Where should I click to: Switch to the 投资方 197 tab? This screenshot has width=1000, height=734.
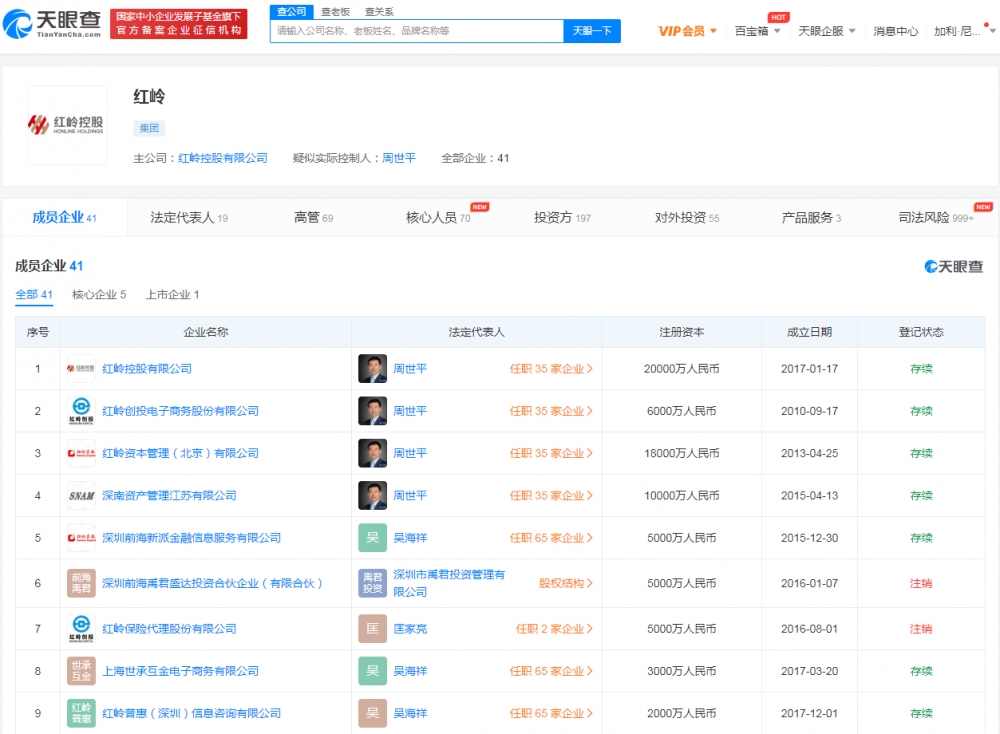[x=562, y=217]
